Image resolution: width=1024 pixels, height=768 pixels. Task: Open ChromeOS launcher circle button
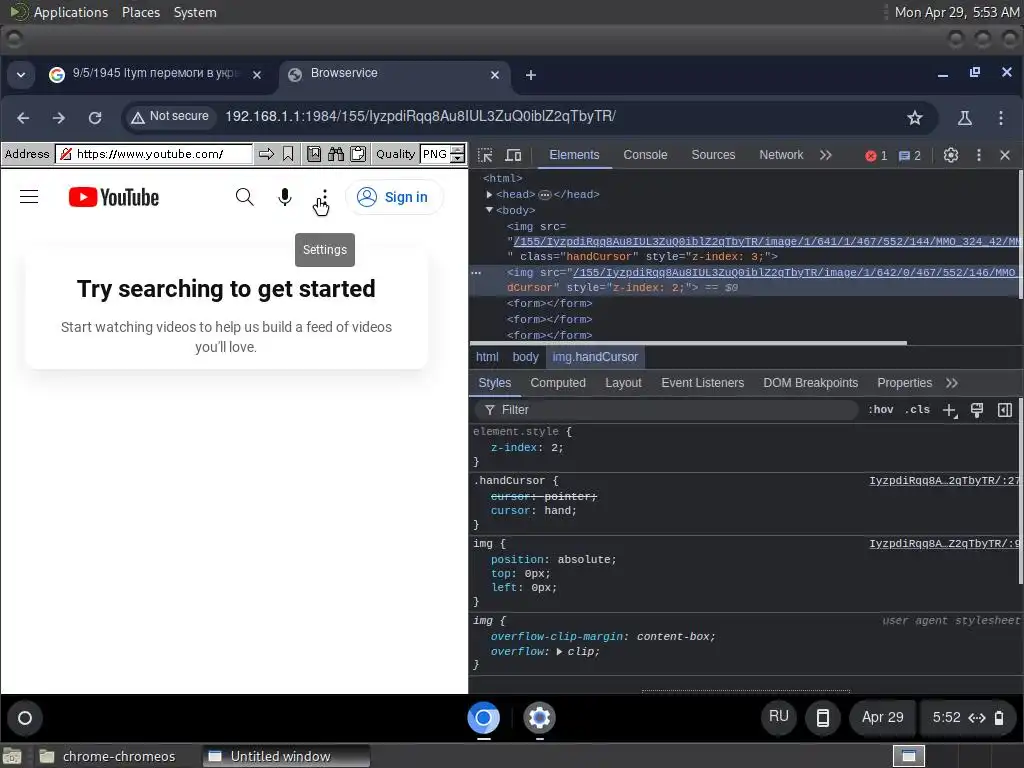(25, 718)
